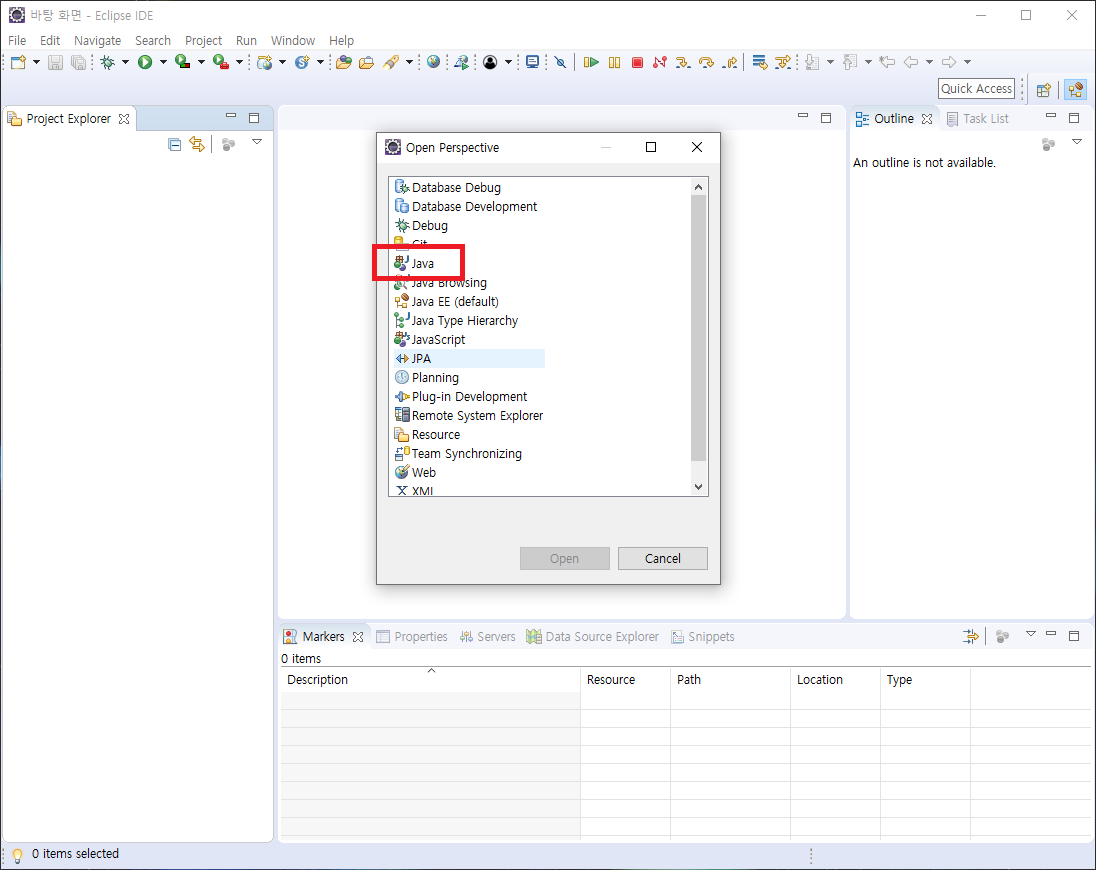Viewport: 1096px width, 870px height.
Task: Click the Step Return icon
Action: point(730,62)
